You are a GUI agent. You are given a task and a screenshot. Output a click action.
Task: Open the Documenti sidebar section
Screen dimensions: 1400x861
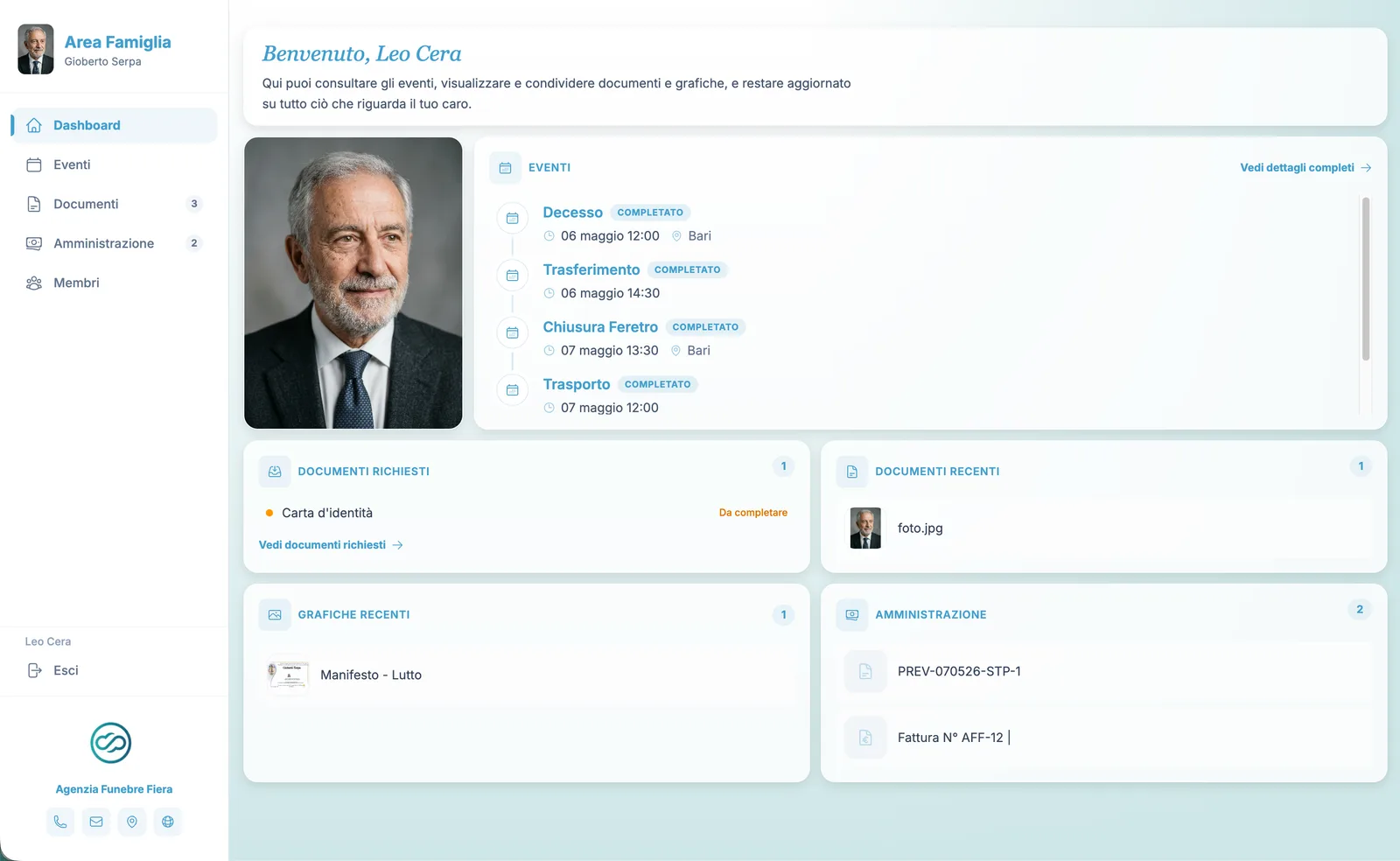point(114,204)
